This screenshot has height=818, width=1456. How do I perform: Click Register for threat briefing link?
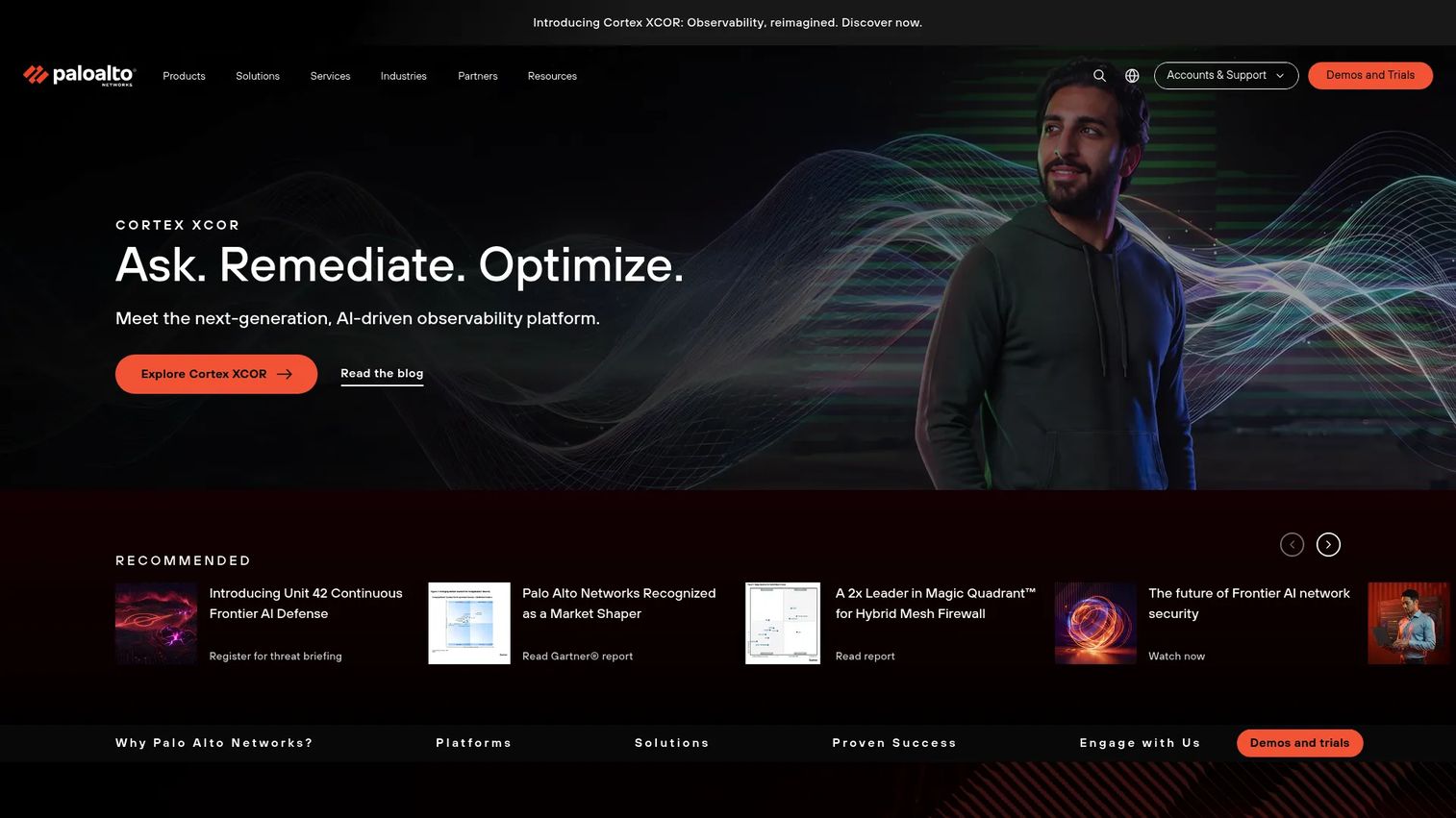(x=275, y=657)
